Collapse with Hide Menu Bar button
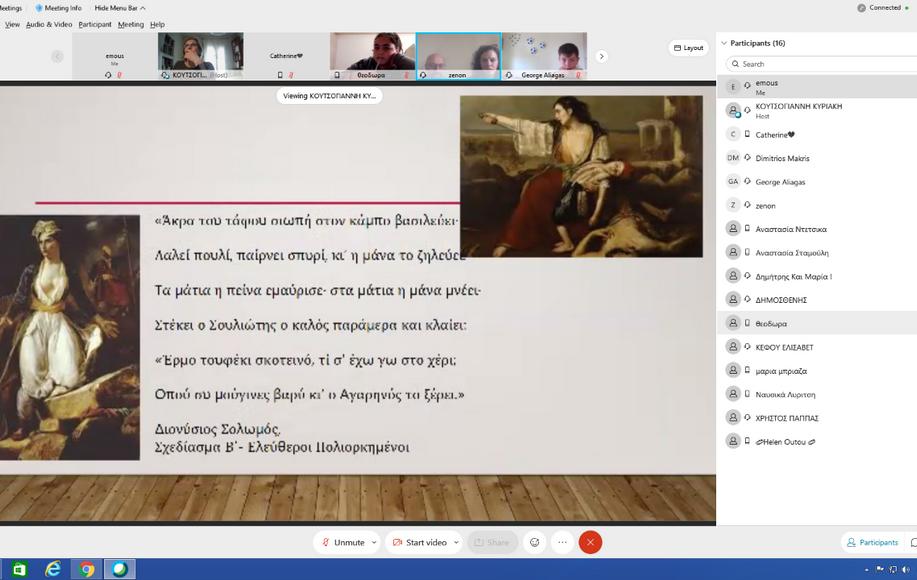 120,8
